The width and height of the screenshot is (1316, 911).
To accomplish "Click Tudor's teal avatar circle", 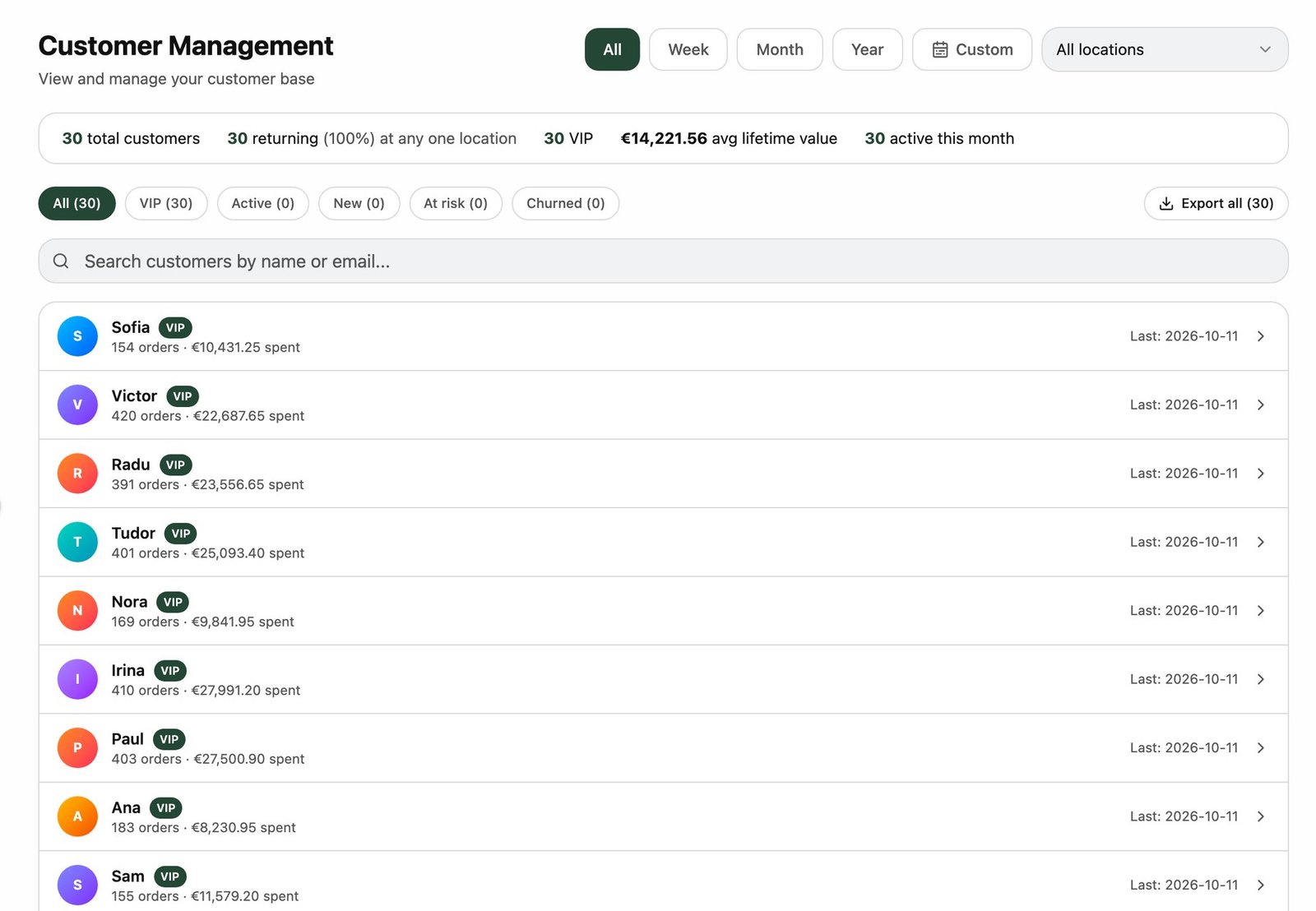I will click(x=77, y=542).
